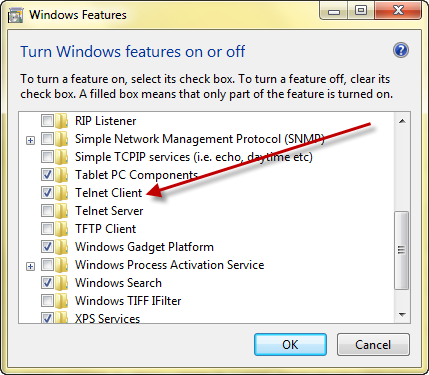This screenshot has width=429, height=375.
Task: Select the Telnet Client folder icon
Action: pyautogui.click(x=62, y=193)
